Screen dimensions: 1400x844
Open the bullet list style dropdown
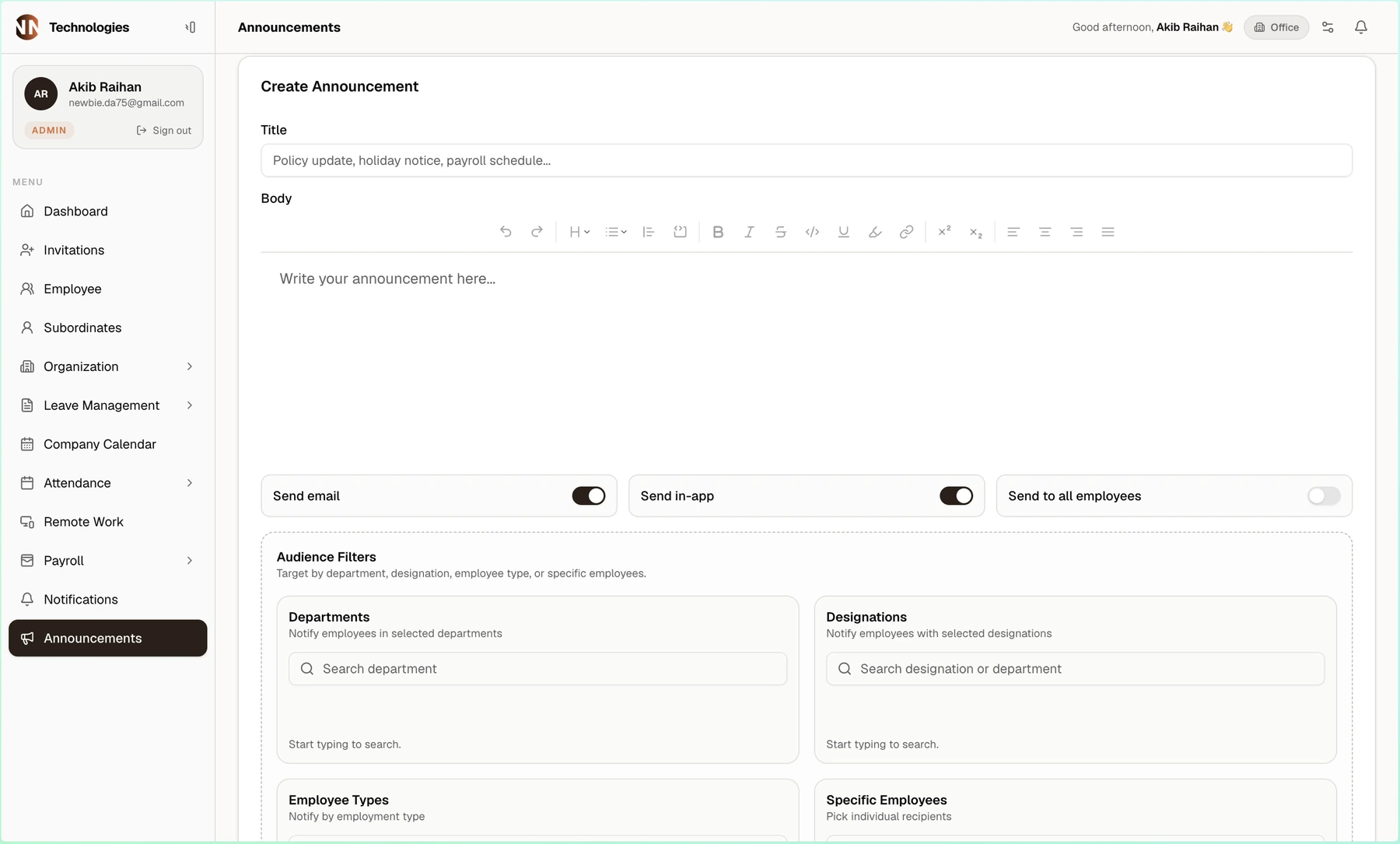(616, 232)
